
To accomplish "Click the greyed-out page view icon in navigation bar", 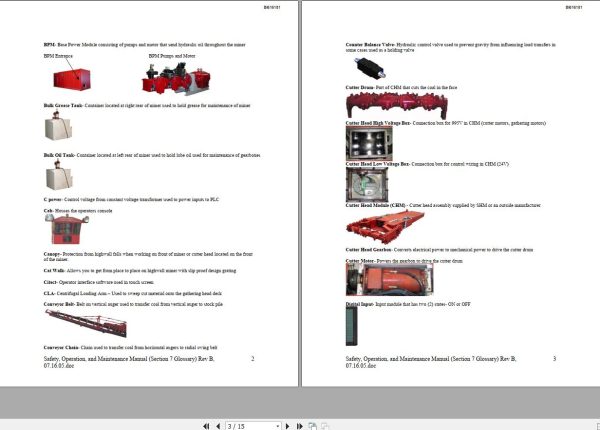I will [325, 426].
